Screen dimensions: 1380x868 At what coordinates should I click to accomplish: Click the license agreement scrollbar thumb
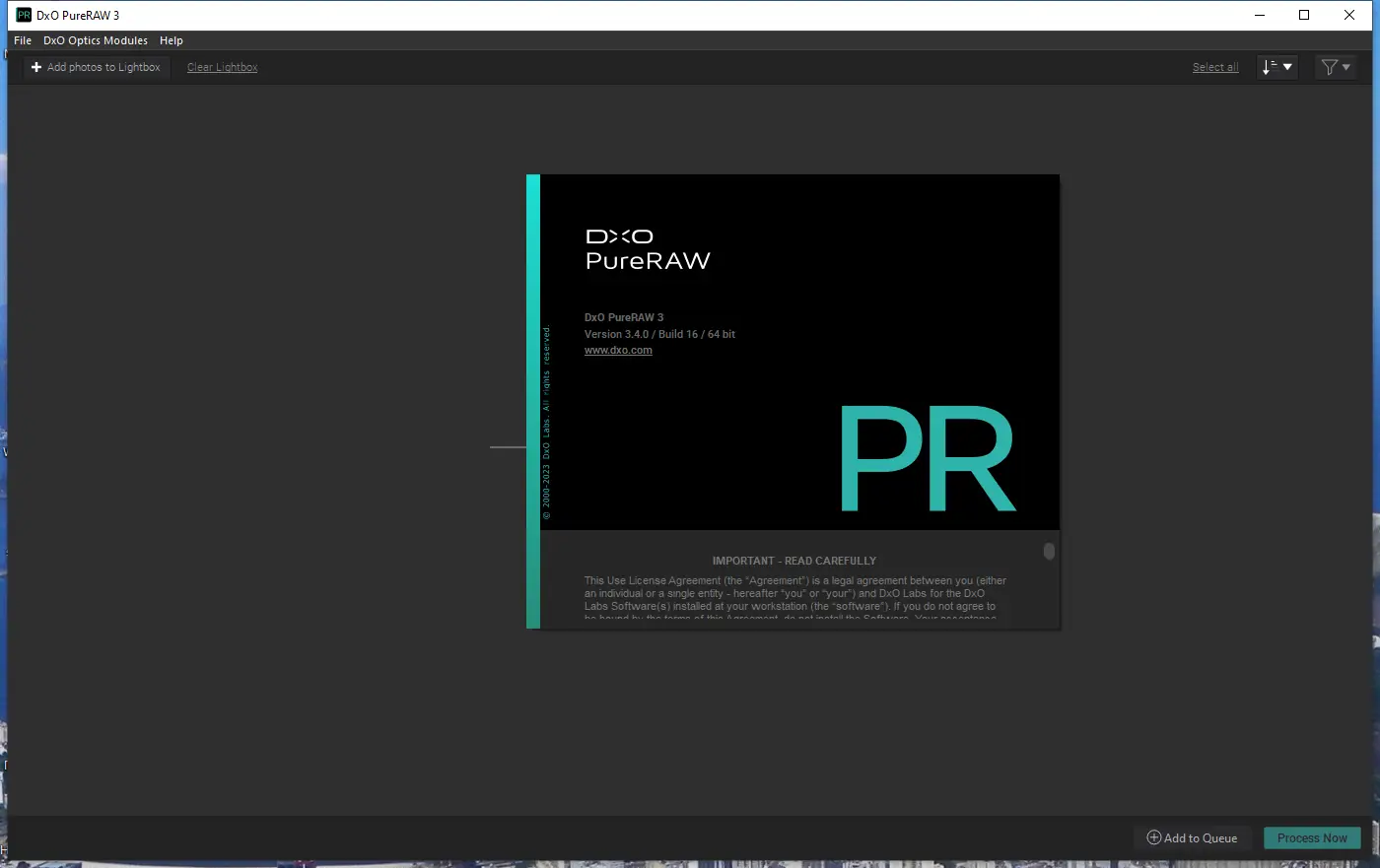click(x=1049, y=551)
